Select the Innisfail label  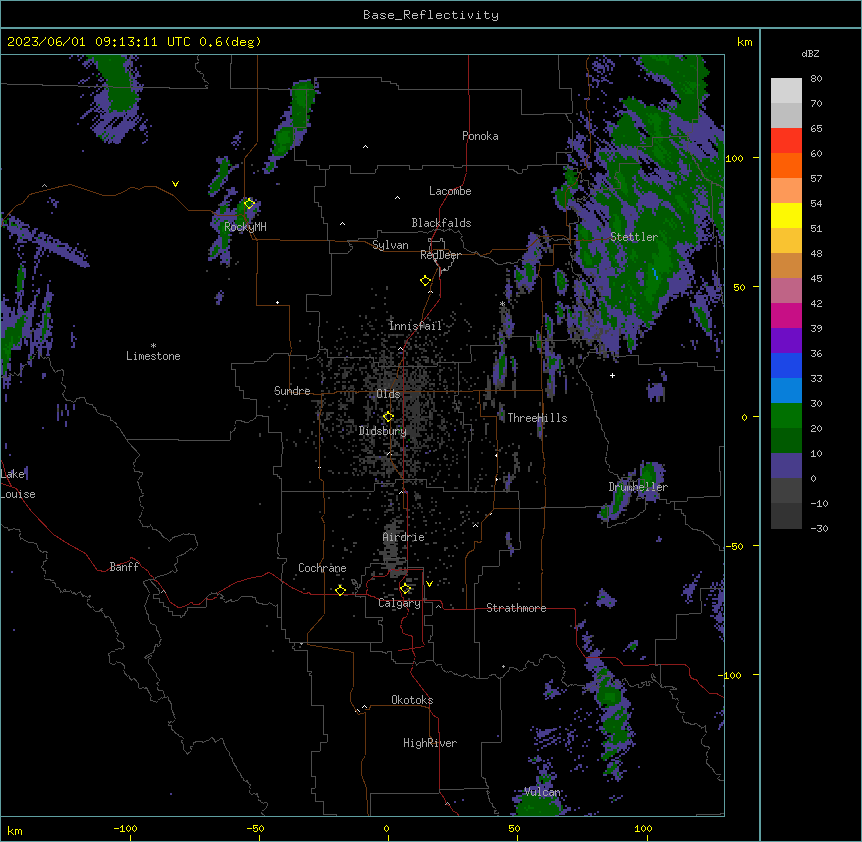click(415, 326)
